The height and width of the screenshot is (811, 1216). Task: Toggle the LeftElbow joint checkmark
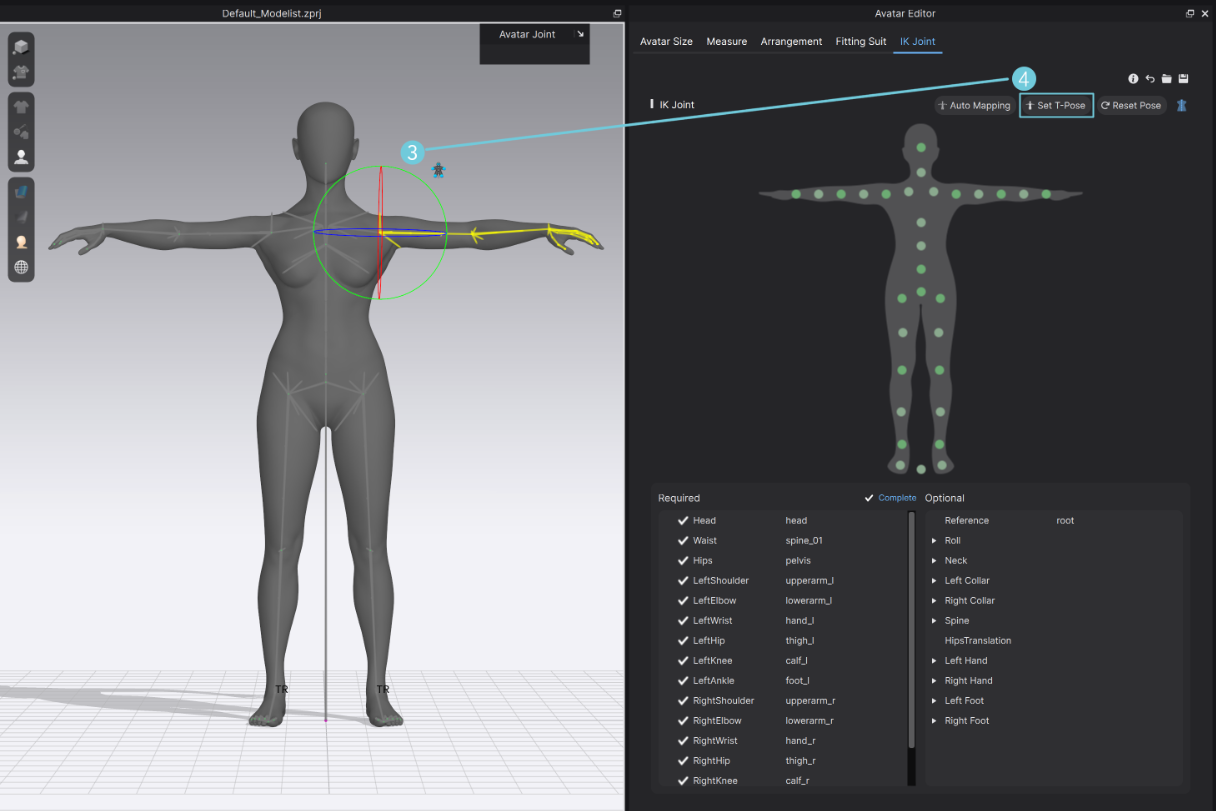click(x=683, y=600)
